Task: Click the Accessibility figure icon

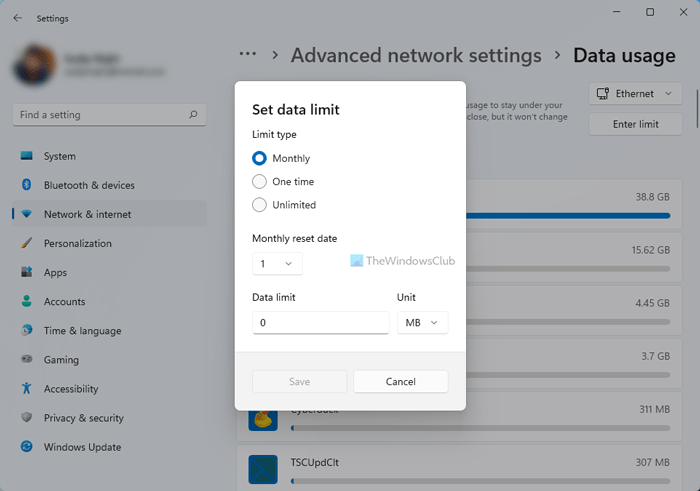Action: [26, 389]
